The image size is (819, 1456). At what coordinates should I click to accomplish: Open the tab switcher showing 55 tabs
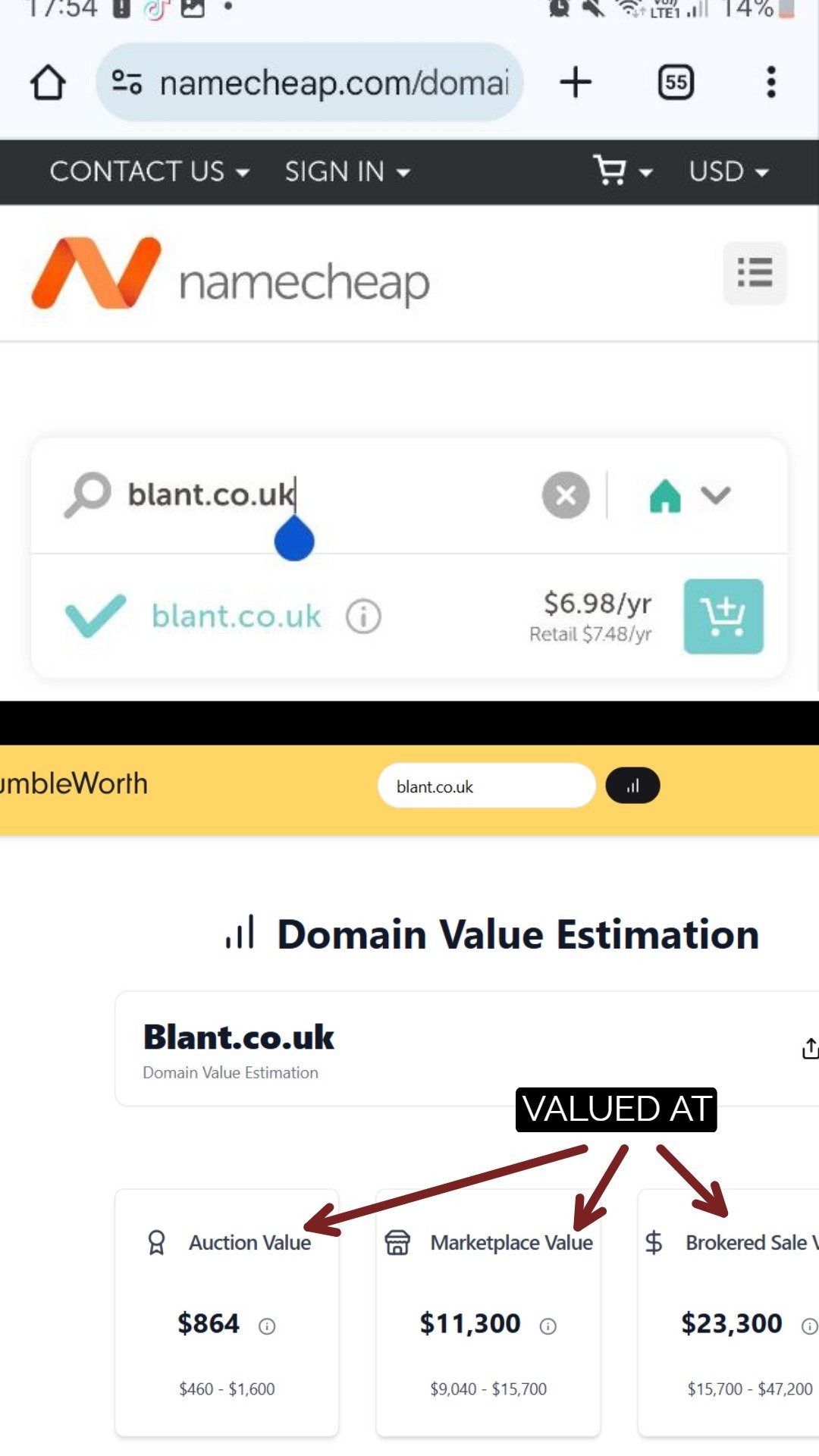pos(676,82)
